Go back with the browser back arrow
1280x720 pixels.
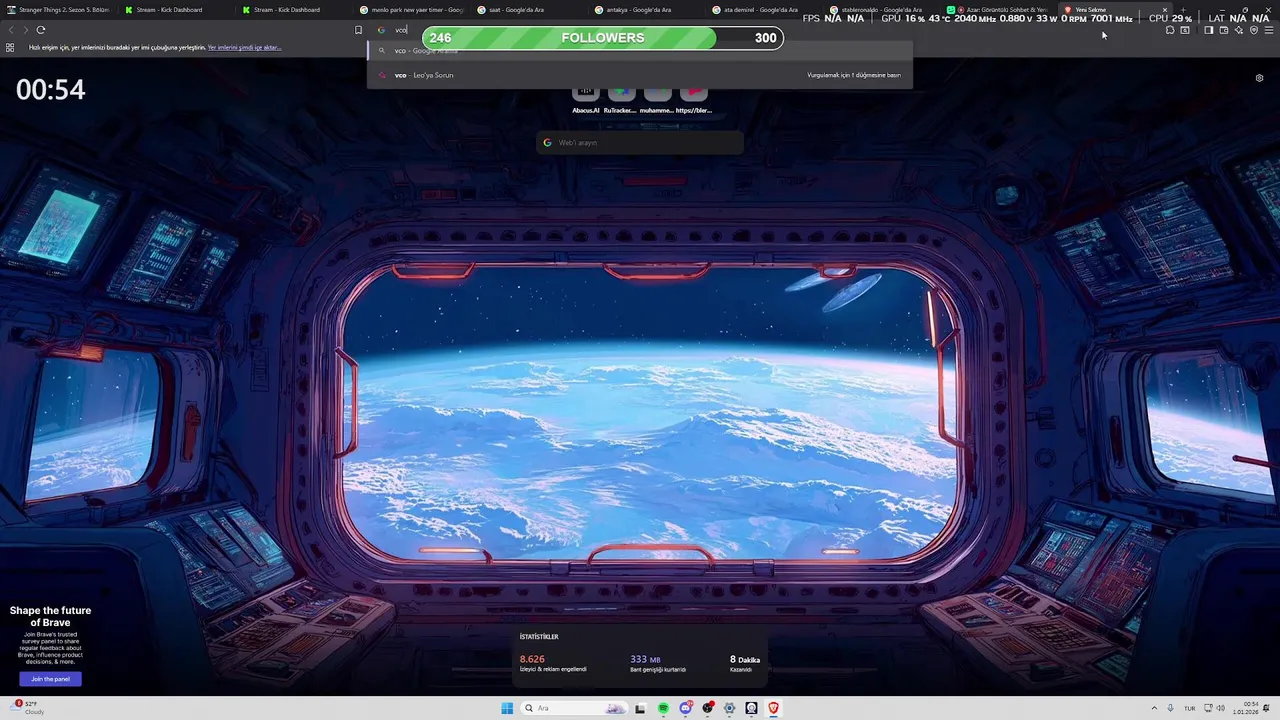11,30
